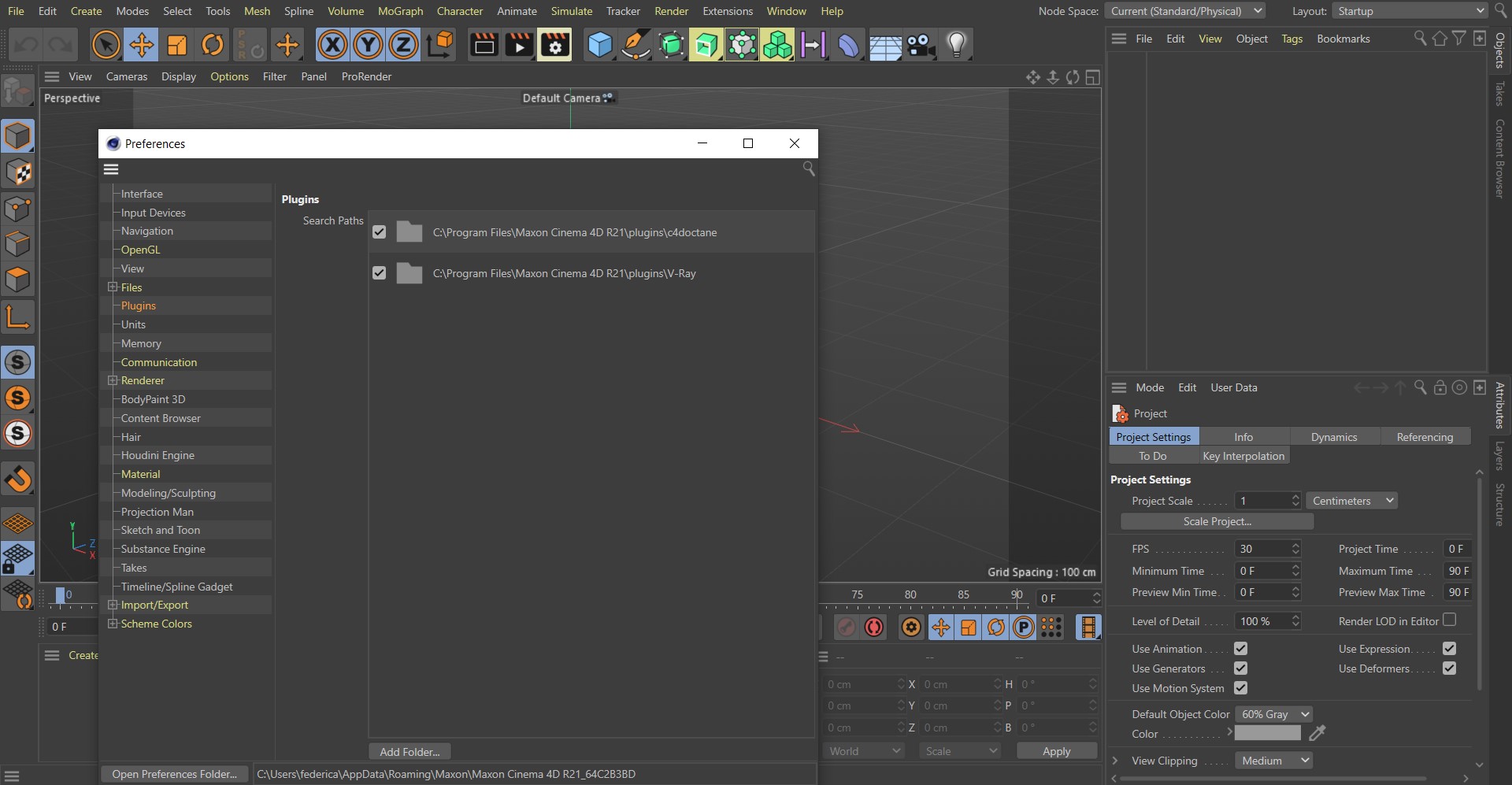1512x785 pixels.
Task: Click the timeline playhead at frame 0
Action: click(x=60, y=596)
